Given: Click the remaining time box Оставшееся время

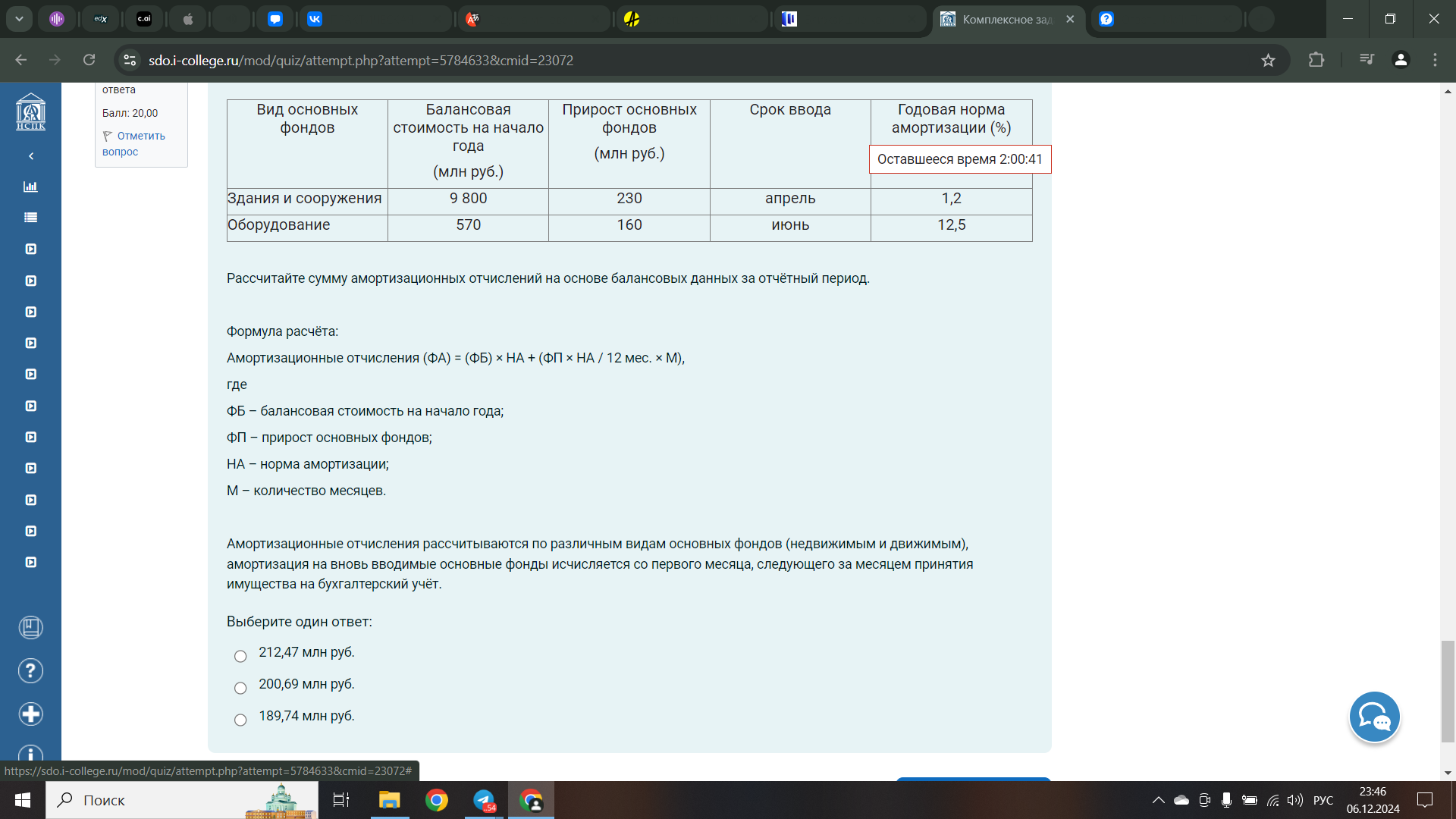Looking at the screenshot, I should click(x=960, y=159).
